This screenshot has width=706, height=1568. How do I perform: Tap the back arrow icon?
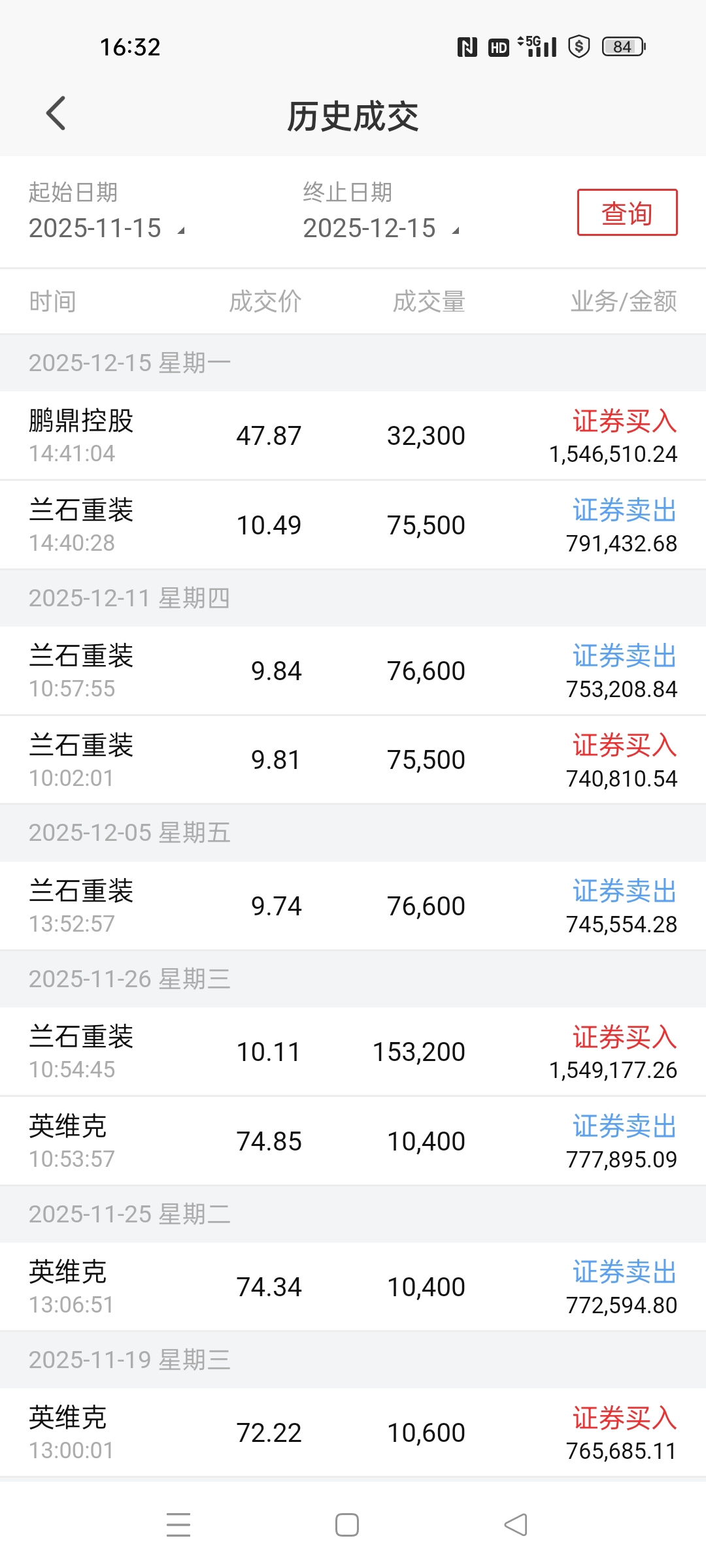coord(56,113)
